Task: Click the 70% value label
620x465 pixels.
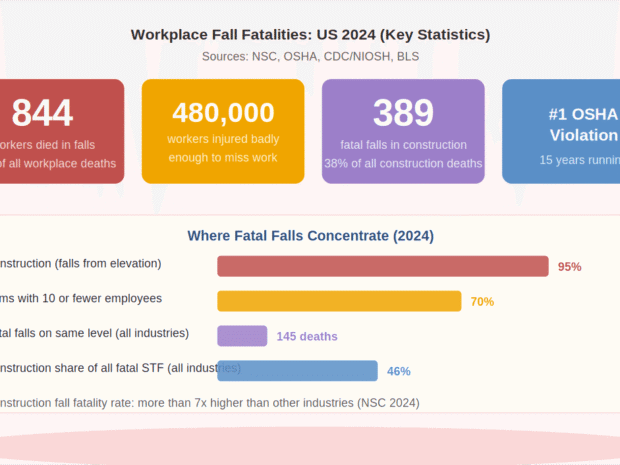Action: click(482, 302)
